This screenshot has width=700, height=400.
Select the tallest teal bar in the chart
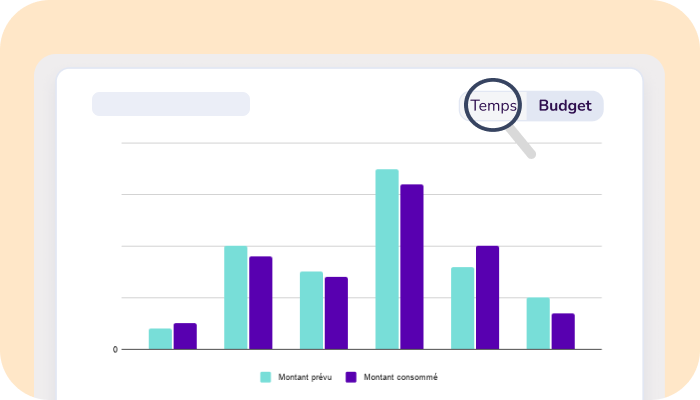coord(387,259)
